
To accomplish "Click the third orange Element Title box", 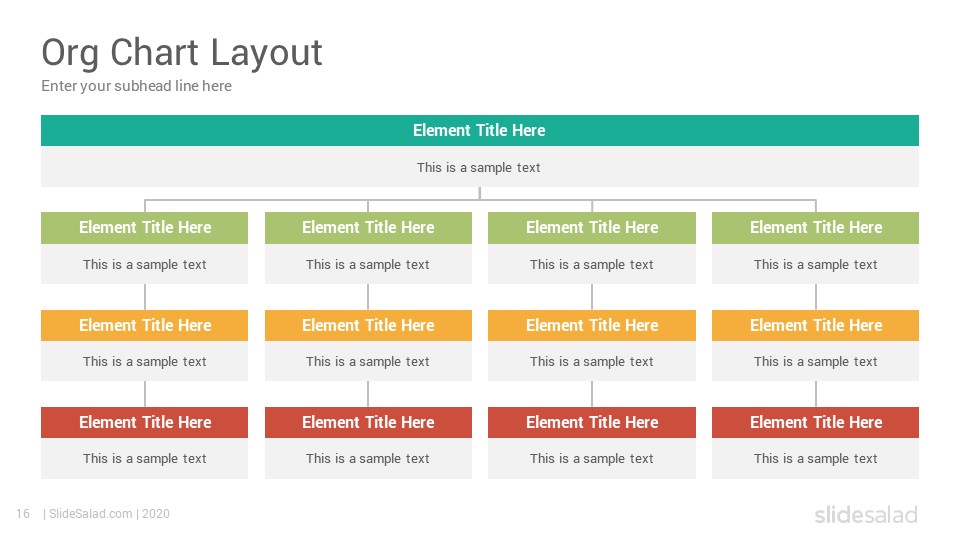I will pyautogui.click(x=592, y=325).
